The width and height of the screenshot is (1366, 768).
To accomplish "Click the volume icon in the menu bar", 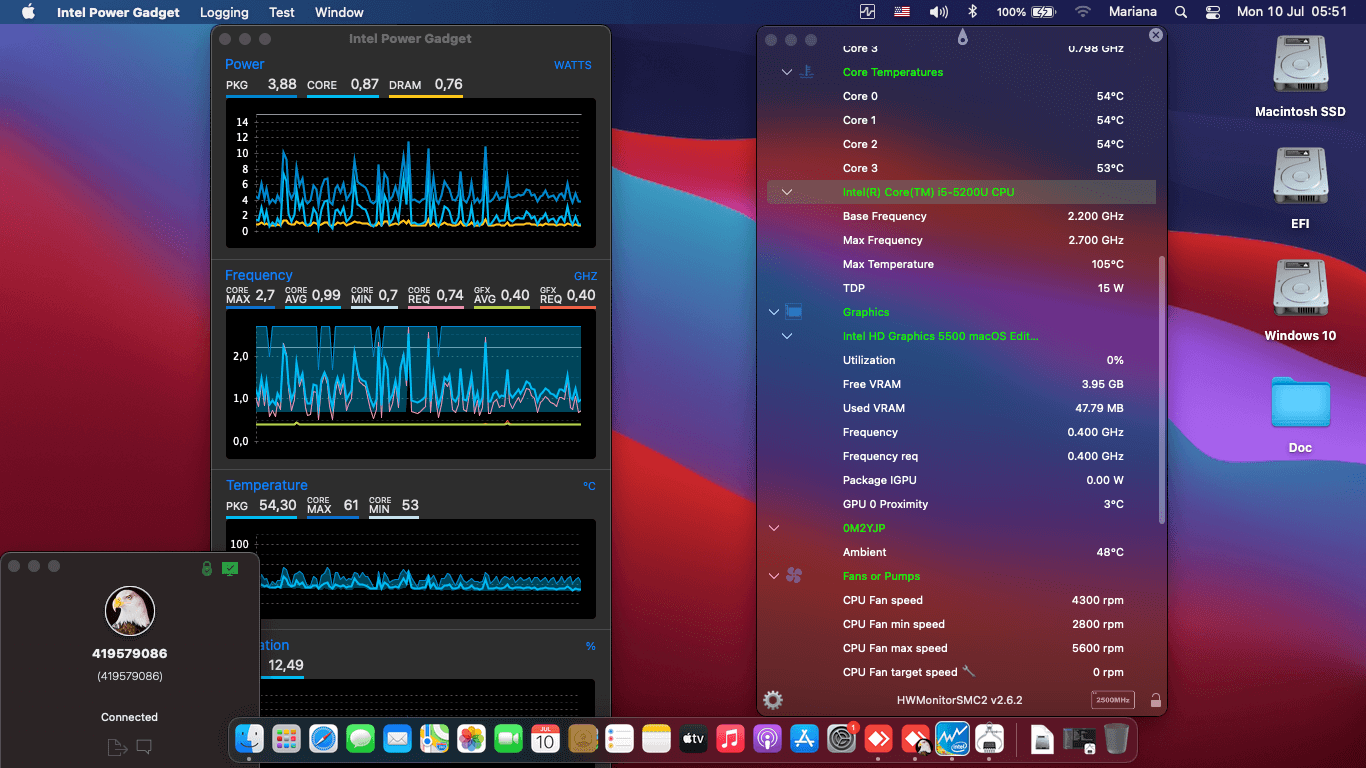I will [938, 12].
